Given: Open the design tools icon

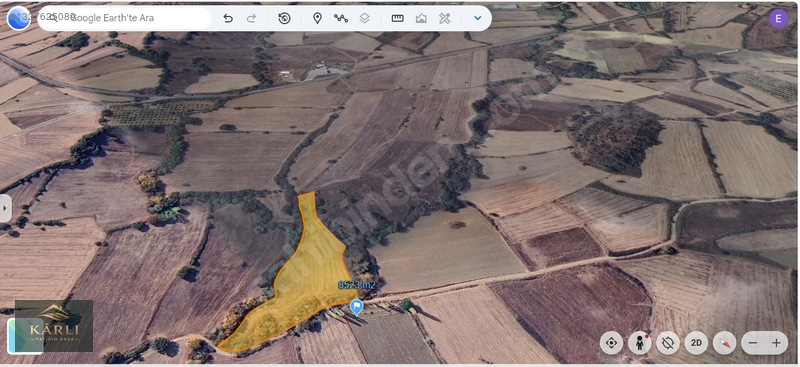Looking at the screenshot, I should point(444,18).
